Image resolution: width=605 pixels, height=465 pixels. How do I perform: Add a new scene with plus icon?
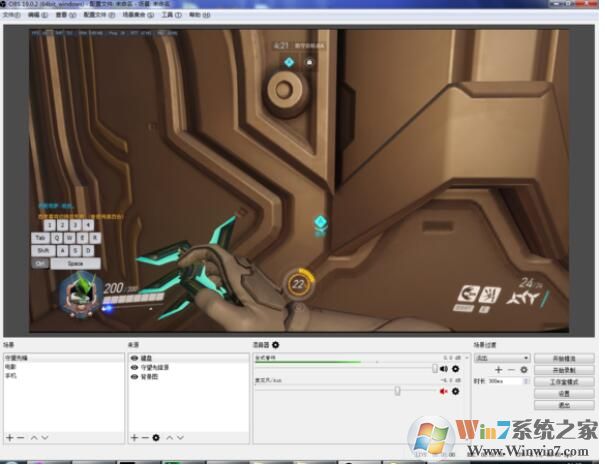(x=10, y=437)
